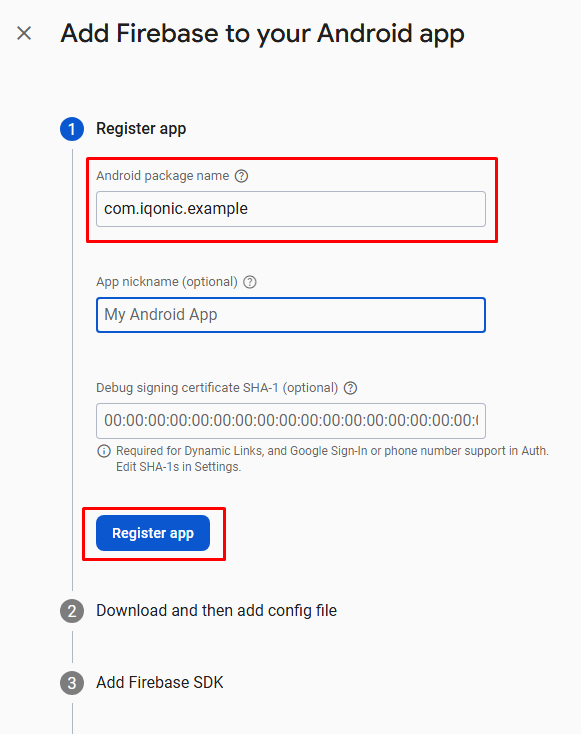Click the Debug signing certificate SHA-1 field
The image size is (581, 734).
pyautogui.click(x=291, y=421)
